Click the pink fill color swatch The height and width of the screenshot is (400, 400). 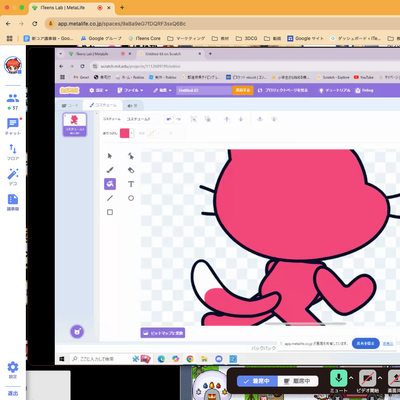pos(125,133)
